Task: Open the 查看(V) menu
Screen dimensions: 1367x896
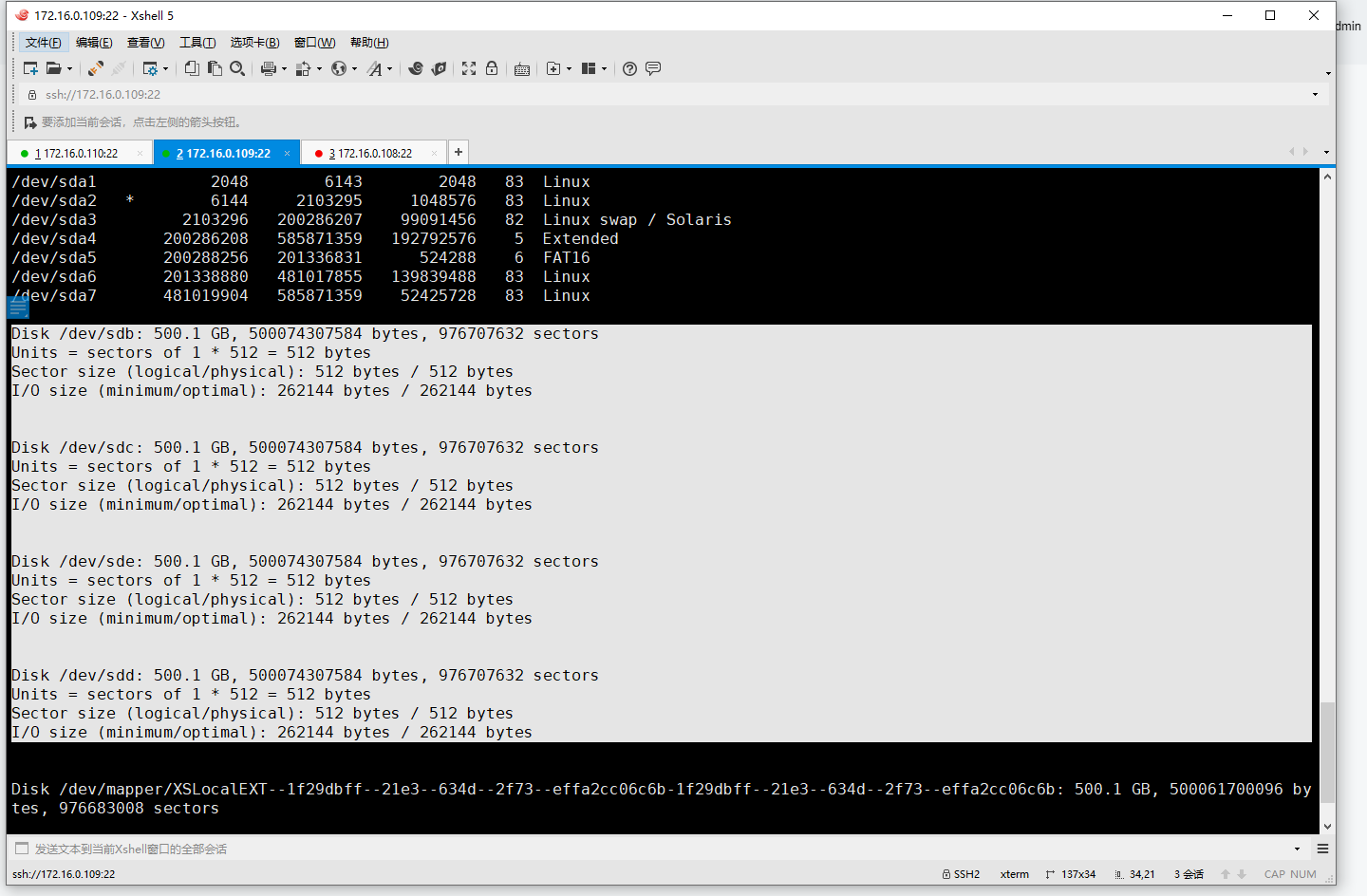Action: point(145,43)
